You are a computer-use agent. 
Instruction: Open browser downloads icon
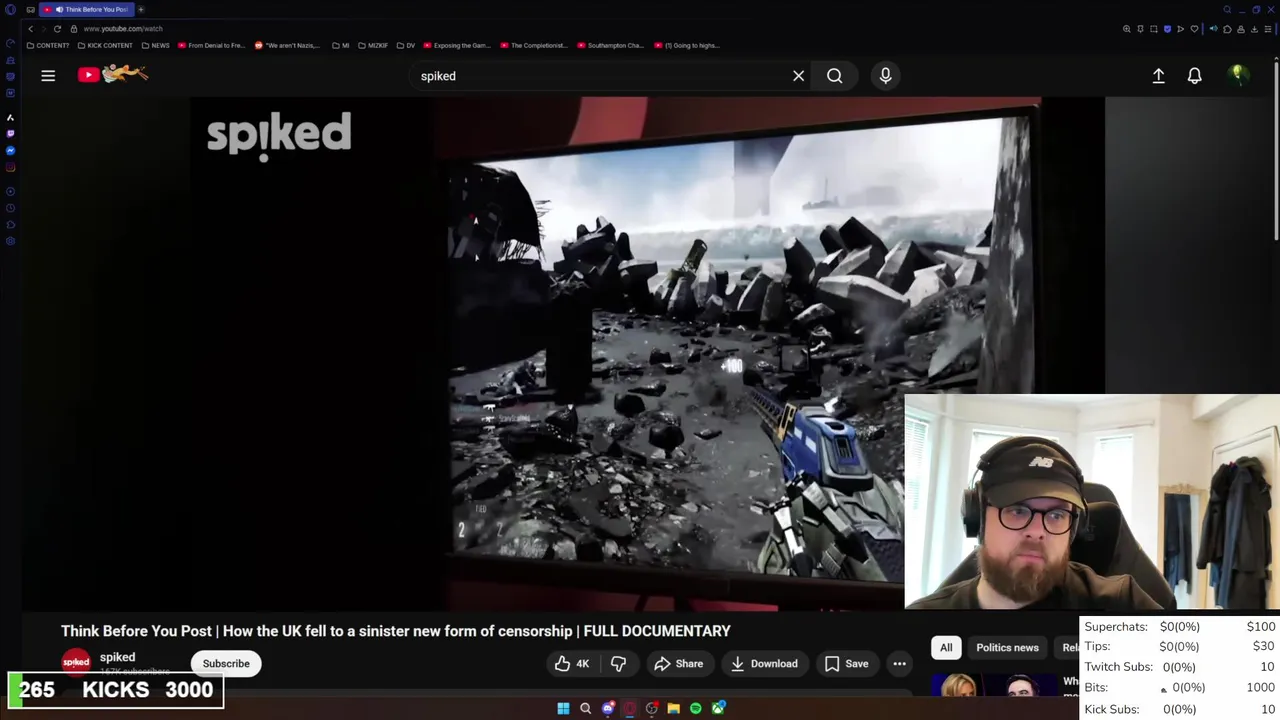(x=1254, y=29)
